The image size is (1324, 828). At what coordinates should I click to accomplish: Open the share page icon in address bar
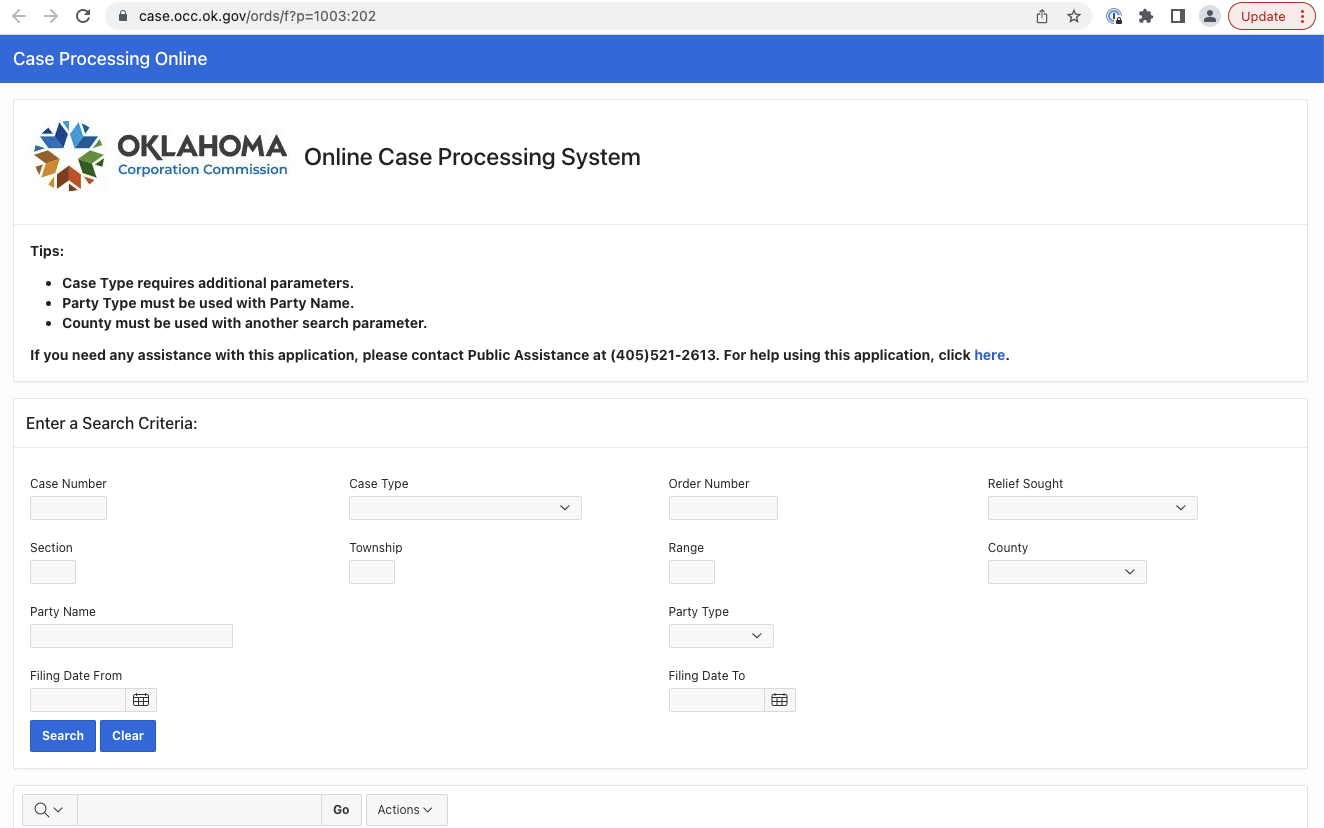pyautogui.click(x=1042, y=16)
